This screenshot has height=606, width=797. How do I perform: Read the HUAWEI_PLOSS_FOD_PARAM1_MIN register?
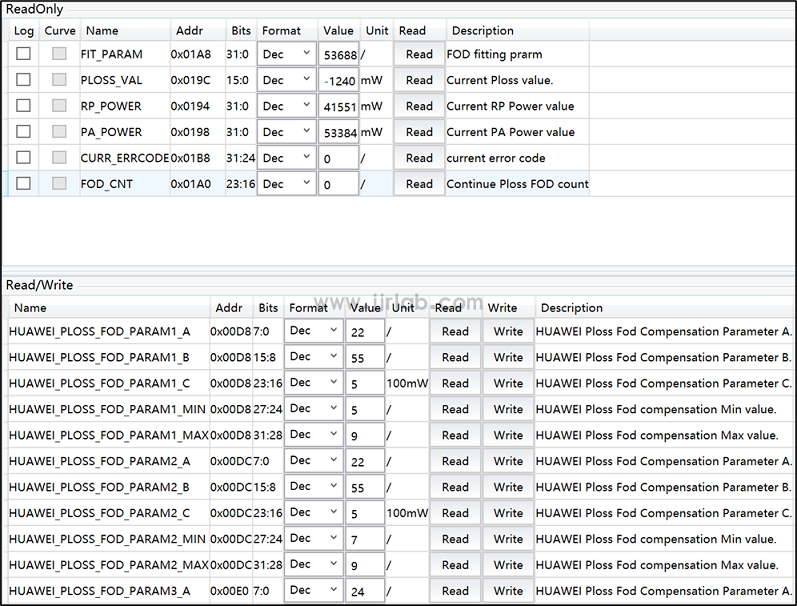[455, 409]
